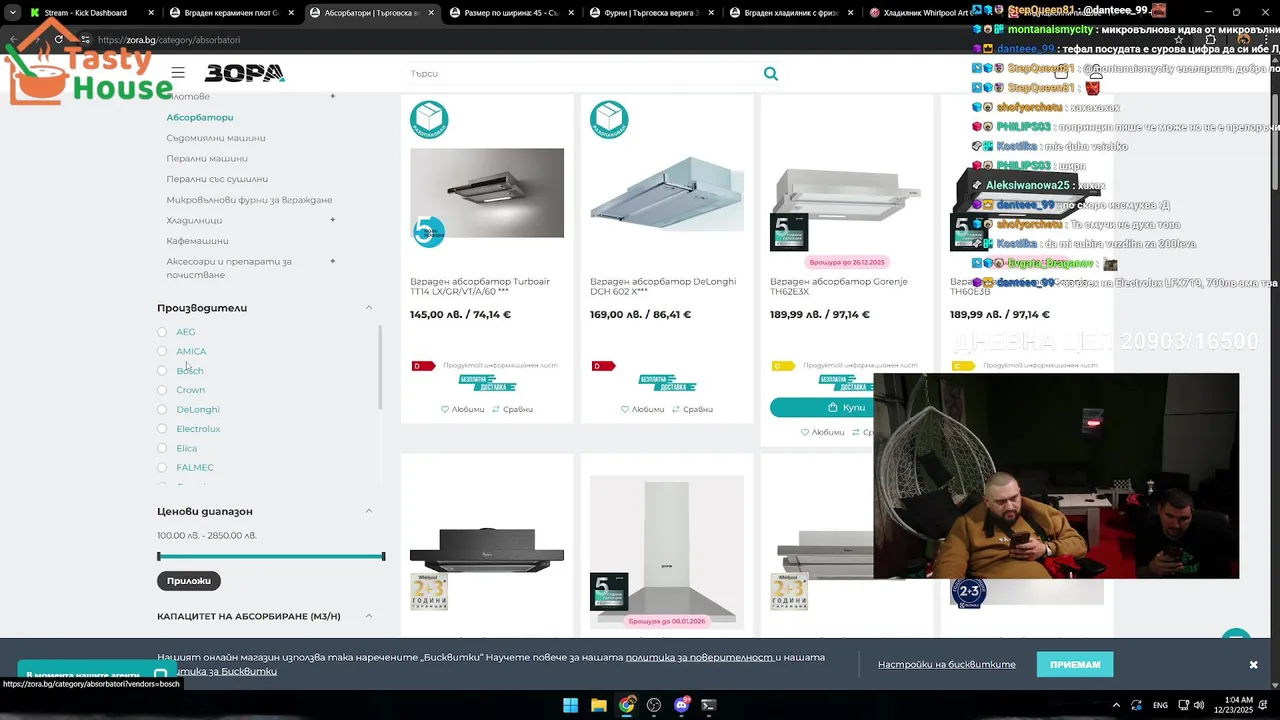Image resolution: width=1280 pixels, height=720 pixels.
Task: Expand the Хладилници subcategory
Action: pyautogui.click(x=333, y=220)
